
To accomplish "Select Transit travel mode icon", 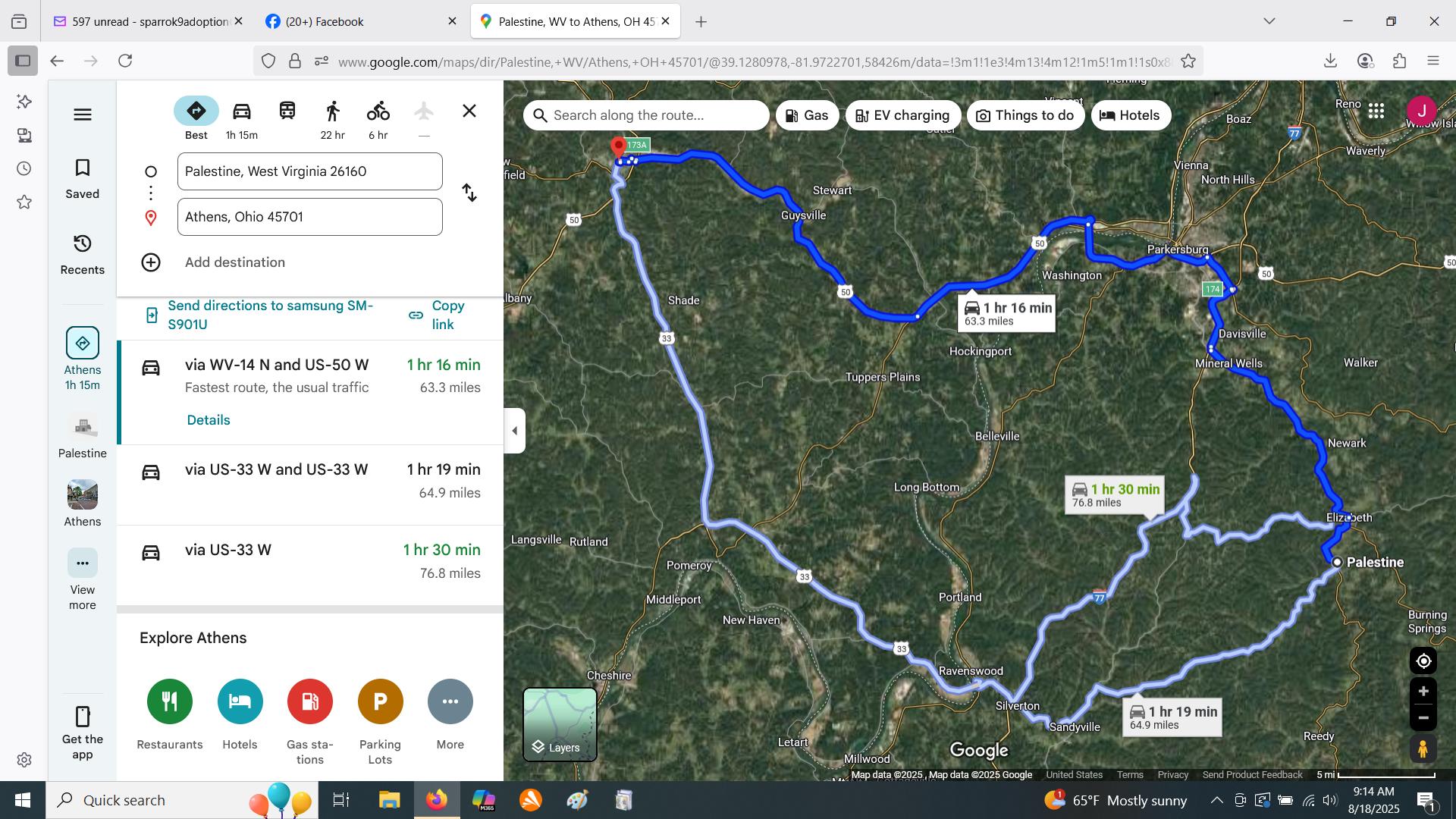I will click(x=287, y=112).
